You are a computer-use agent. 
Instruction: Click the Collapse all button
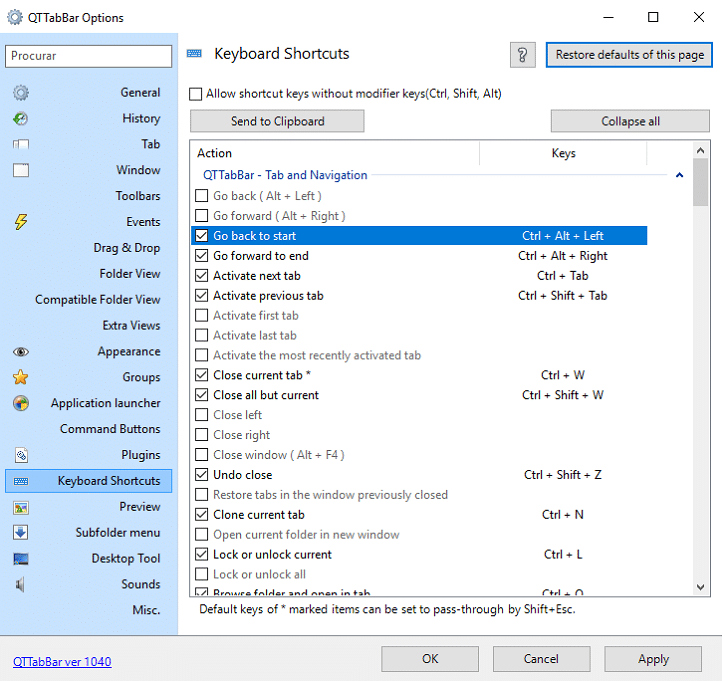[x=629, y=121]
